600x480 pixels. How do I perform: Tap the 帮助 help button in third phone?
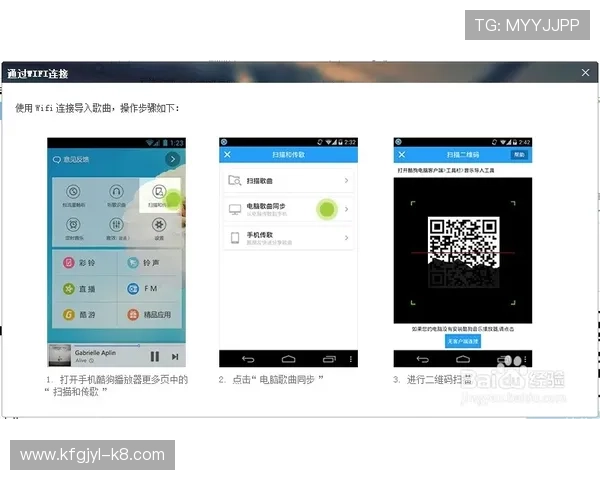tap(519, 155)
